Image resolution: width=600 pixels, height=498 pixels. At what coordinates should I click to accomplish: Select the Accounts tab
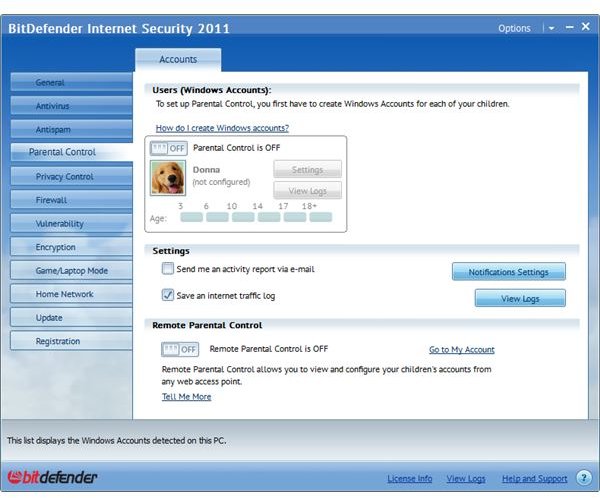pos(178,59)
